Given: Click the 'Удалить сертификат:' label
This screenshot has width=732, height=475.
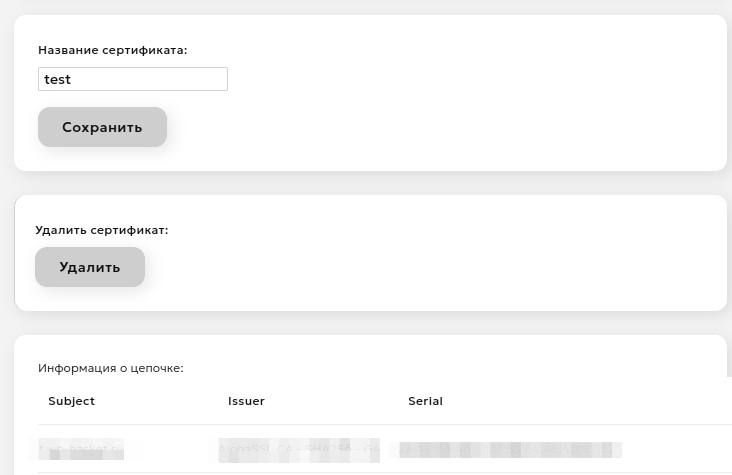Looking at the screenshot, I should [x=102, y=230].
